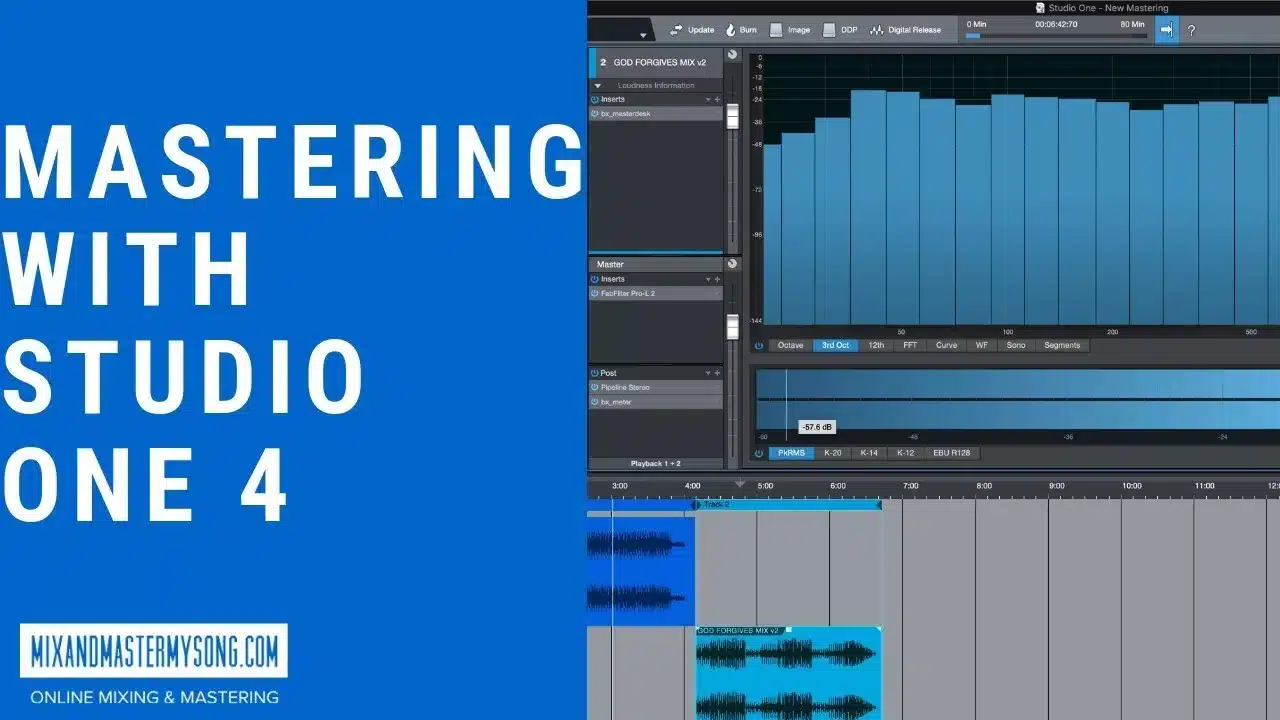Select the EBU R128 metering mode
The width and height of the screenshot is (1280, 720).
click(x=951, y=453)
